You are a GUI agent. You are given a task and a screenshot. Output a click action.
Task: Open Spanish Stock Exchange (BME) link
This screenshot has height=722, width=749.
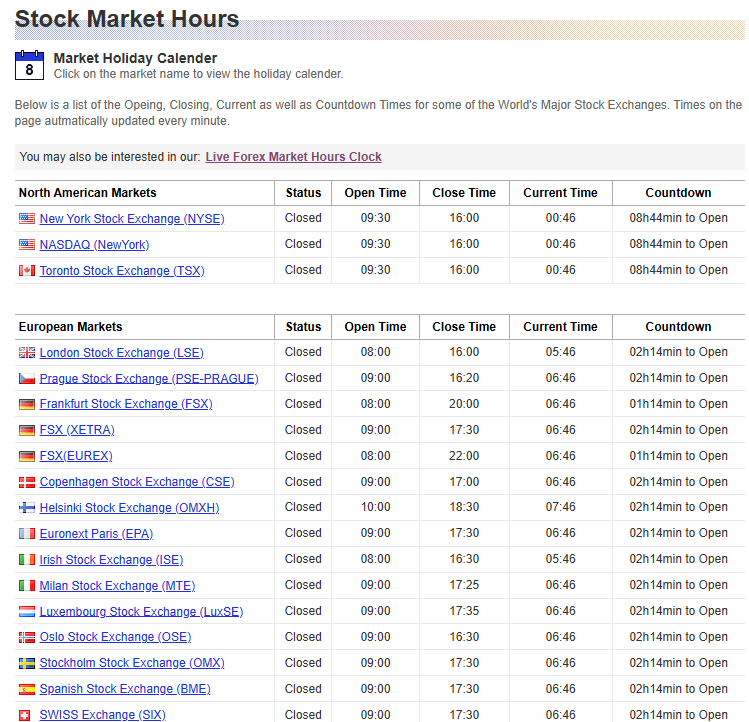[125, 689]
